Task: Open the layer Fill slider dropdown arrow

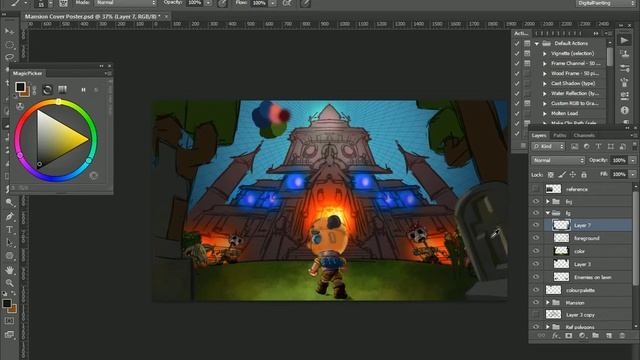Action: click(633, 174)
